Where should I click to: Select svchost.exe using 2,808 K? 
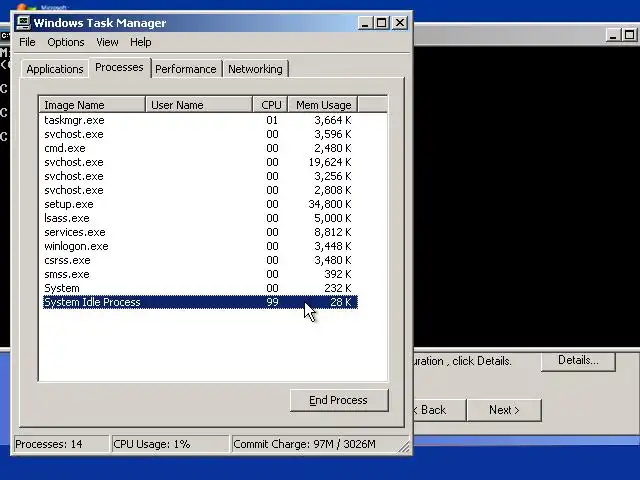200,190
